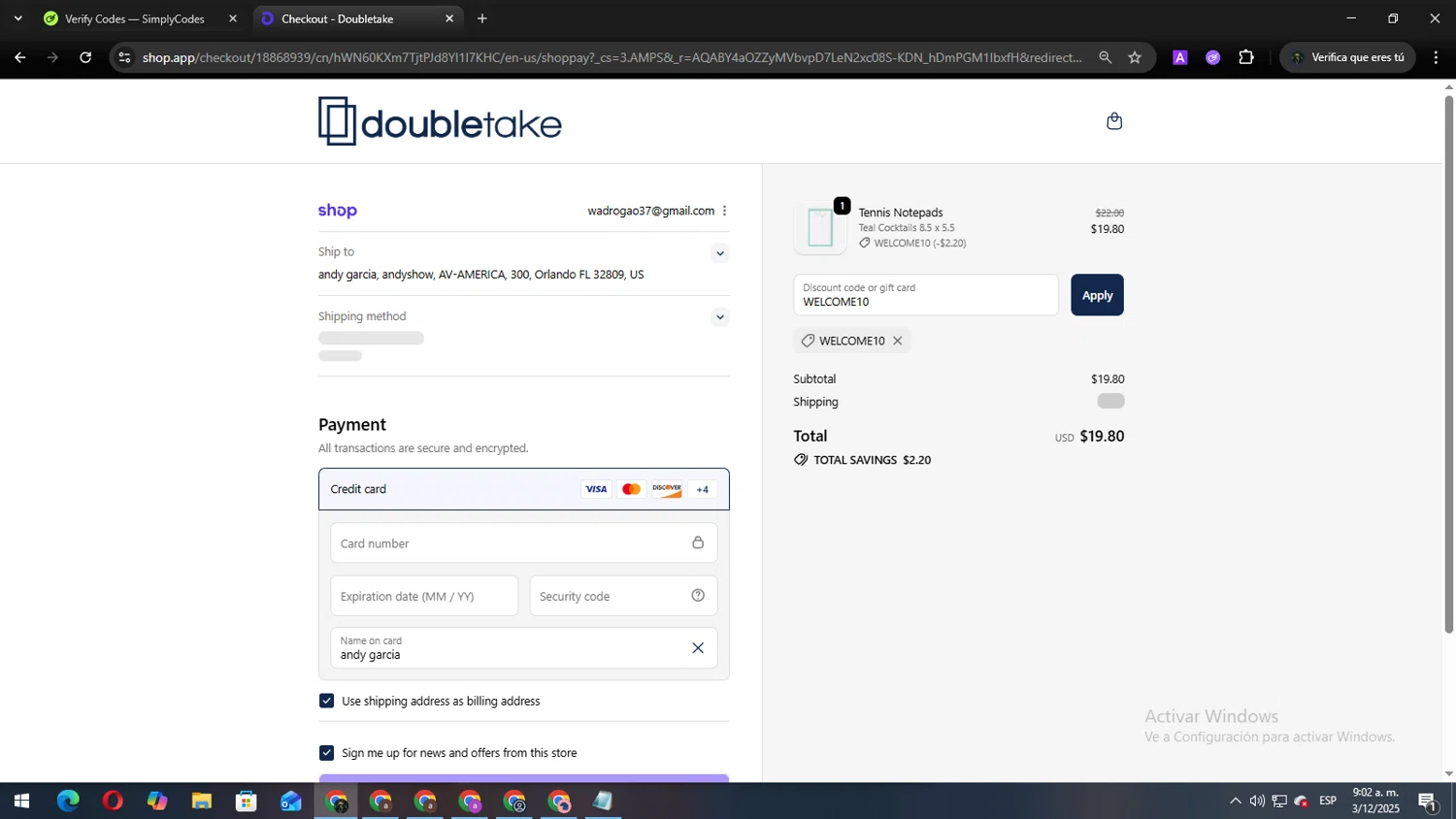Screen dimensions: 1456x819
Task: Click the browser address bar URL
Action: (x=612, y=57)
